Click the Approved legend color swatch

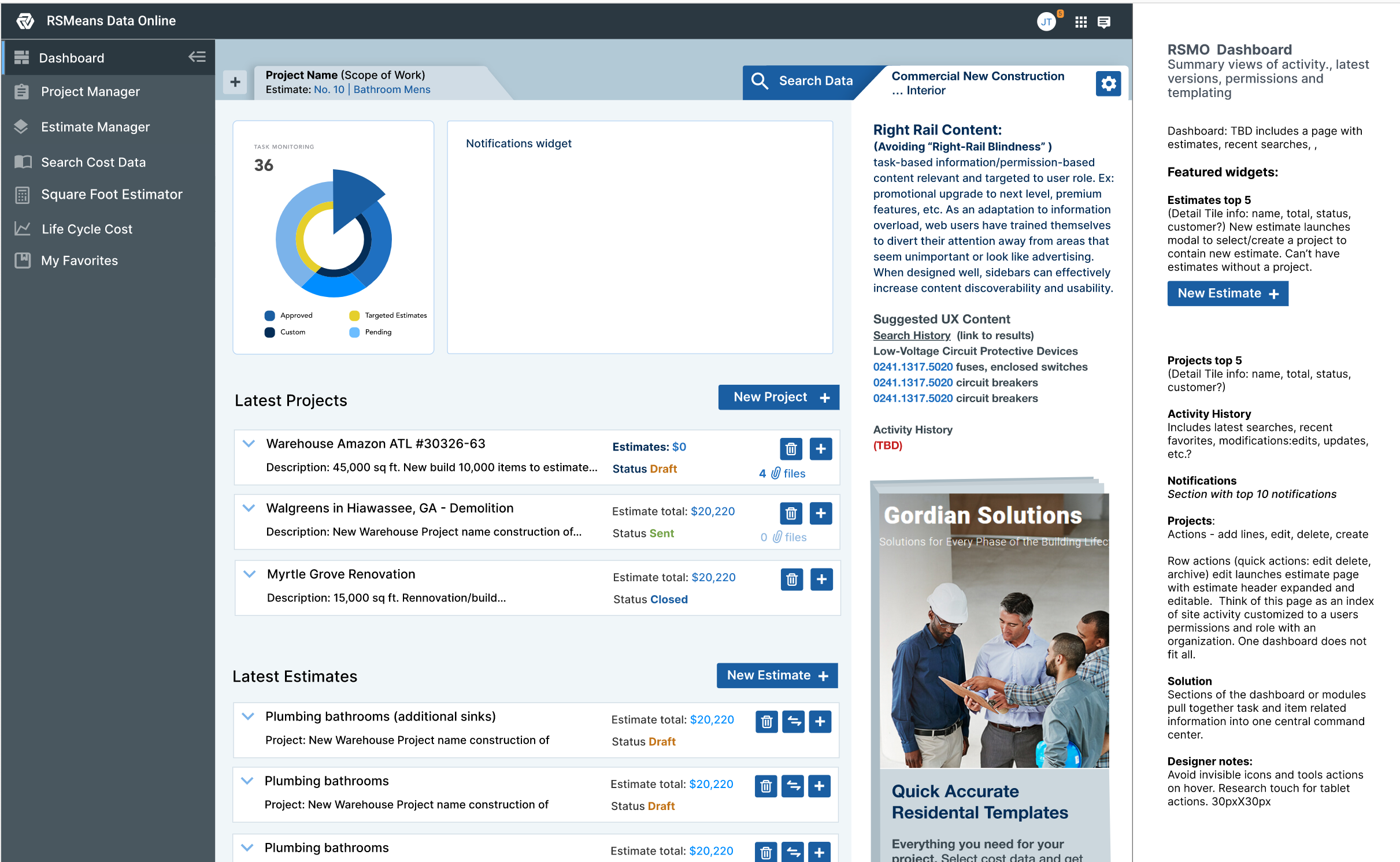click(269, 315)
